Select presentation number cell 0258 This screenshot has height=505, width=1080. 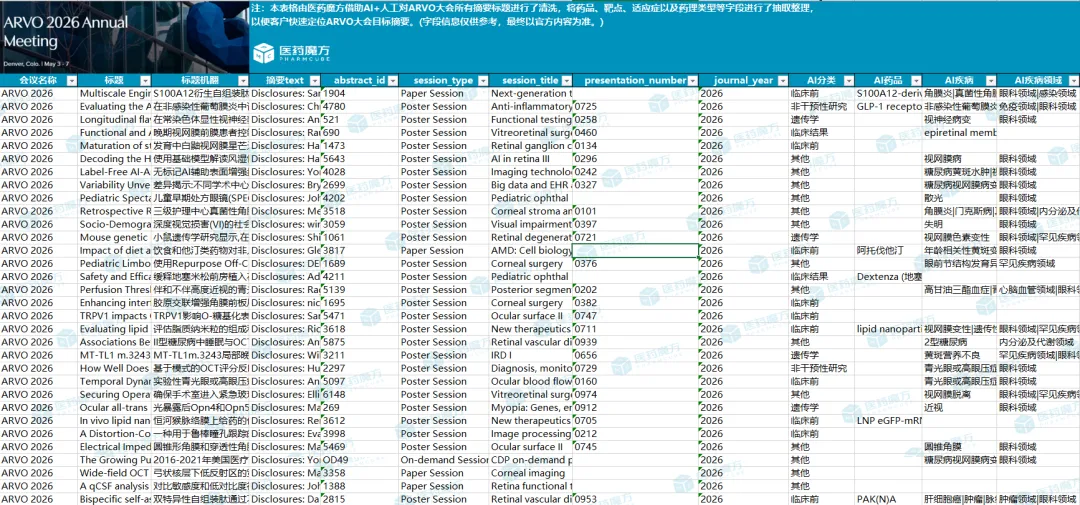(x=636, y=119)
